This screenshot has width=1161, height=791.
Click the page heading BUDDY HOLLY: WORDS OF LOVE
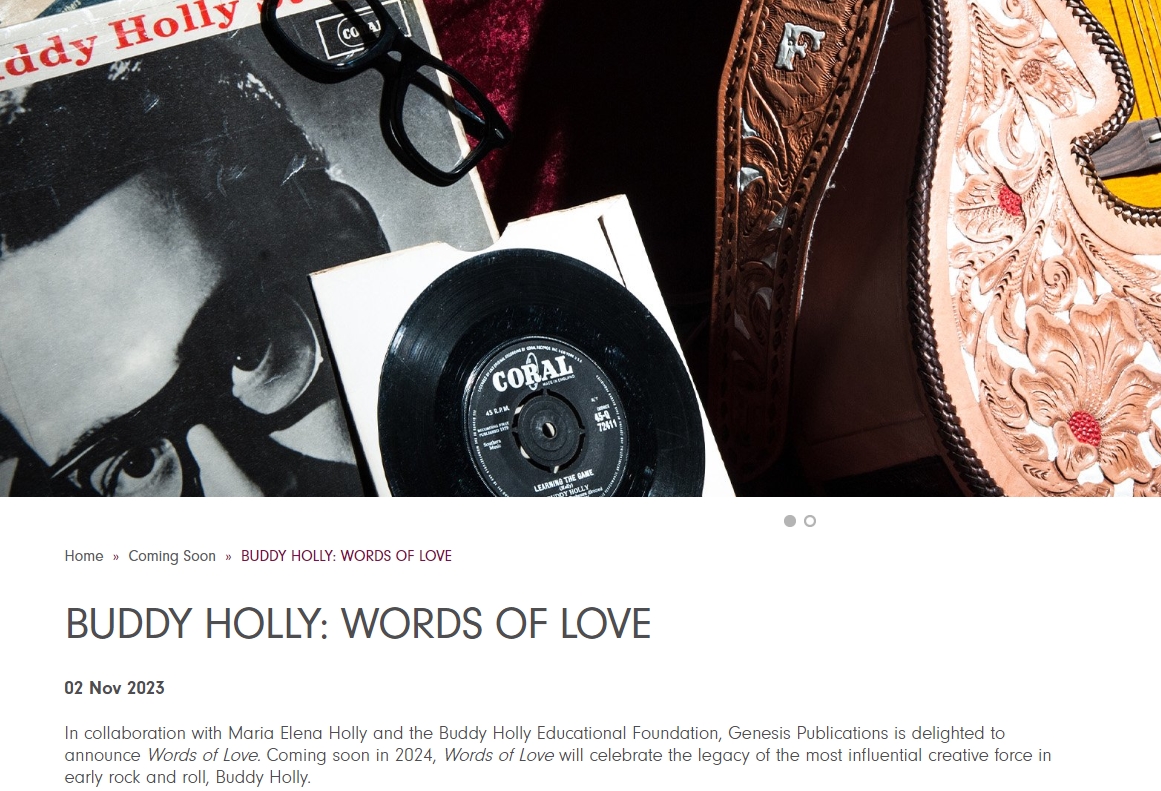point(358,623)
